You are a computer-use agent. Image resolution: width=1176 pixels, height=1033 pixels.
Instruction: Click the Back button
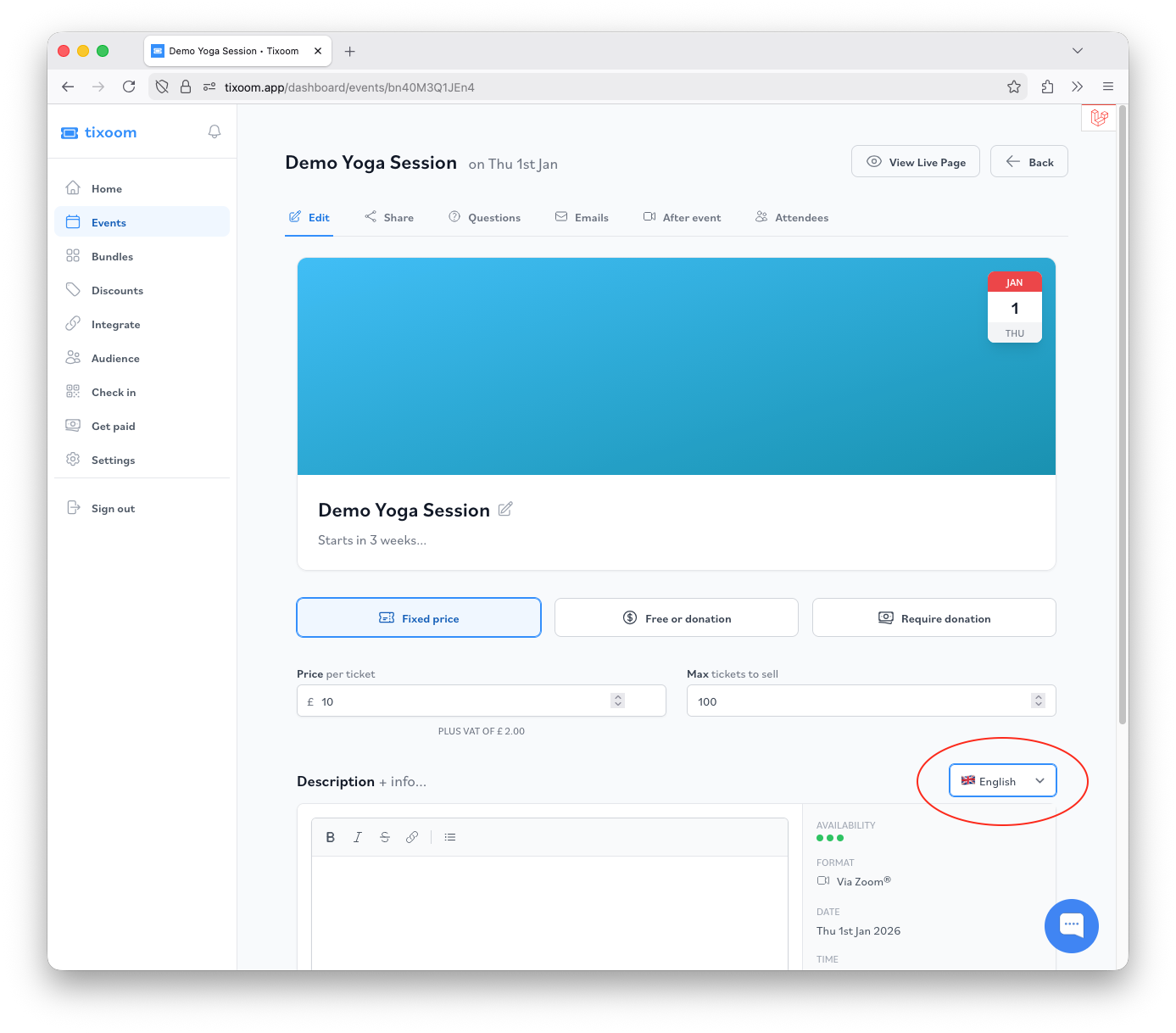1028,162
